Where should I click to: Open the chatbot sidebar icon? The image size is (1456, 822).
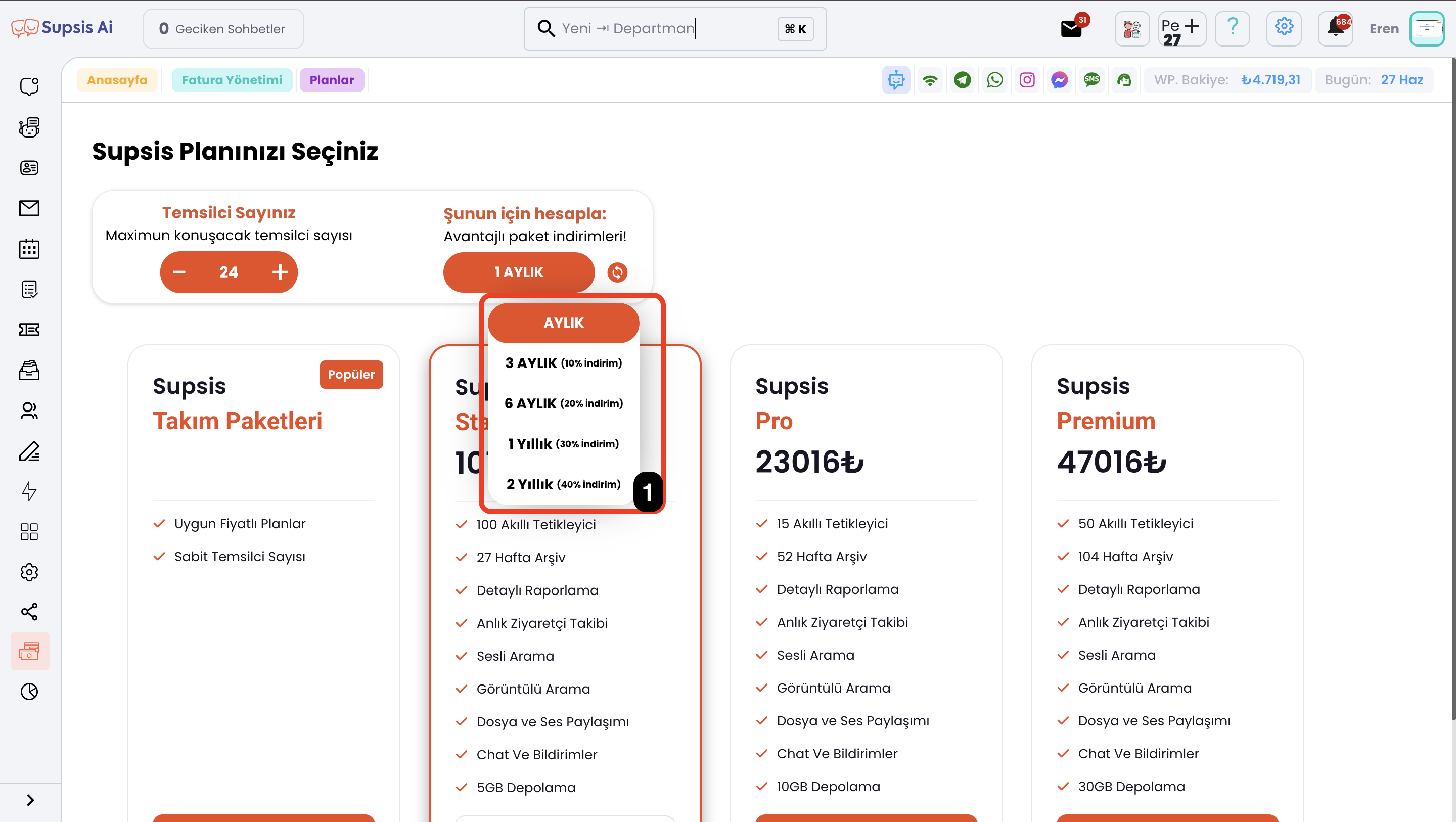[29, 127]
